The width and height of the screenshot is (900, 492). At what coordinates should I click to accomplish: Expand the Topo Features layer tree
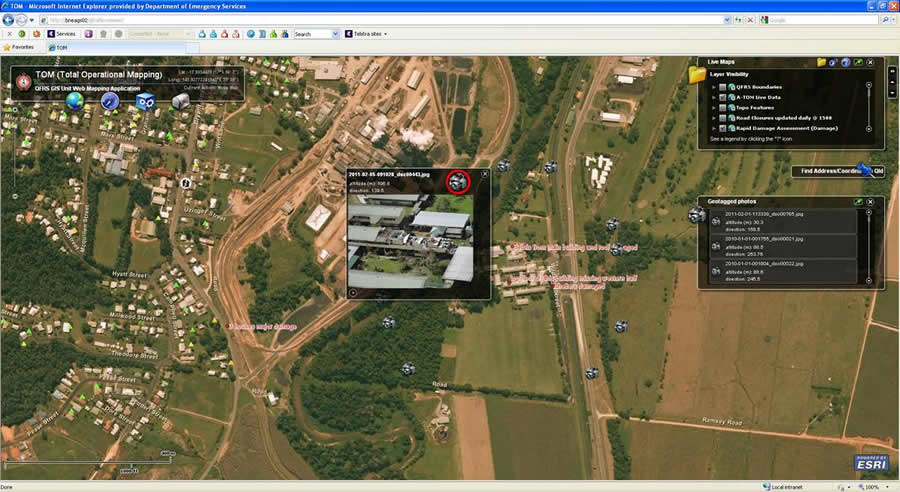pyautogui.click(x=714, y=108)
